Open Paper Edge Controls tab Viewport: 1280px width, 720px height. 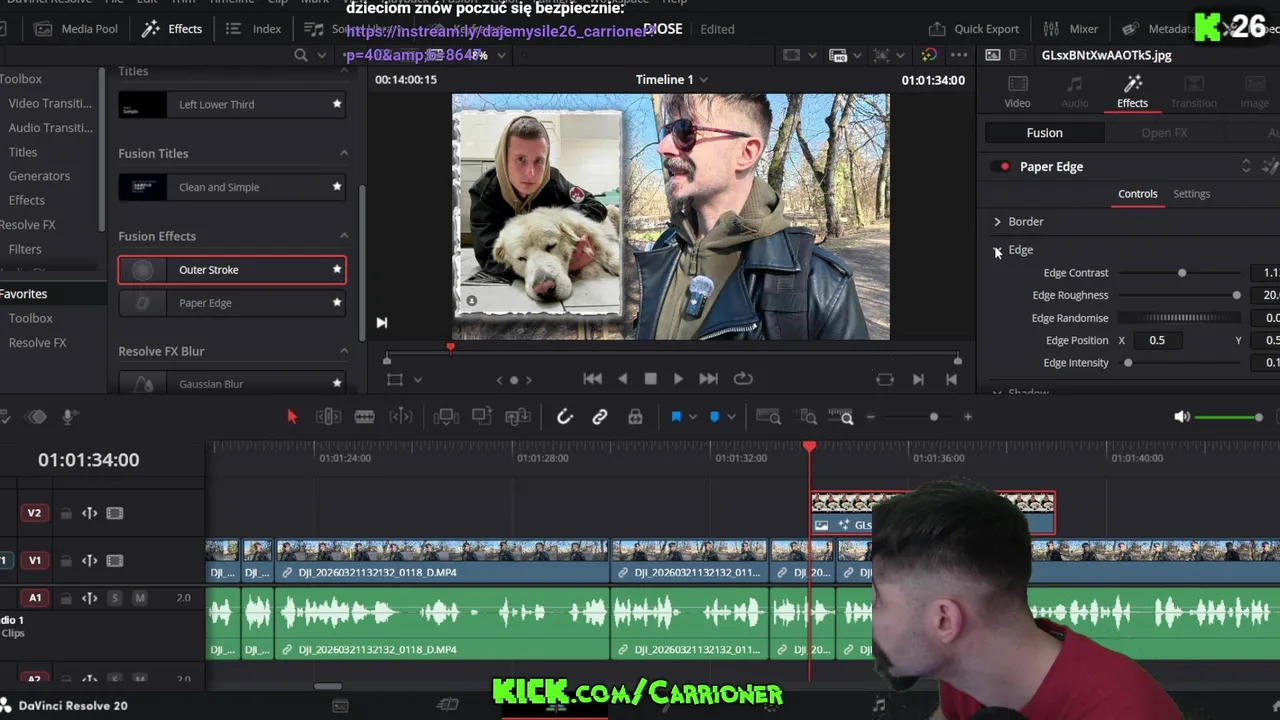click(x=1137, y=194)
